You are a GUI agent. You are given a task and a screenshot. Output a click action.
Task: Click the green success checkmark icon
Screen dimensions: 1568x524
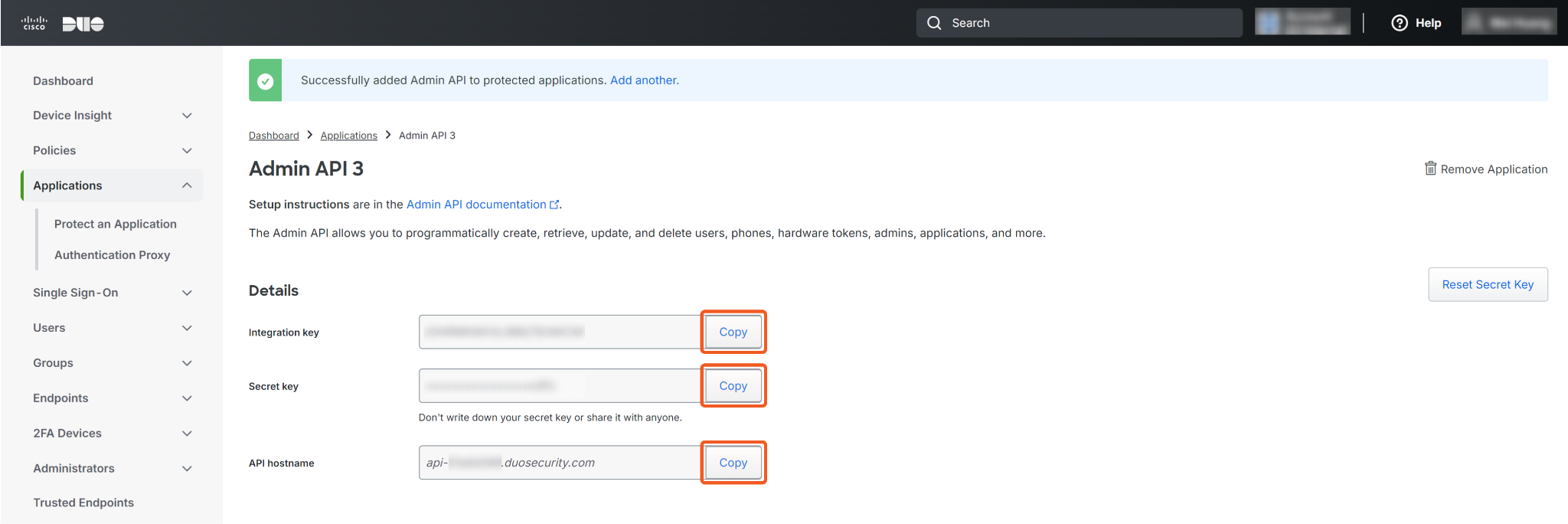(265, 80)
